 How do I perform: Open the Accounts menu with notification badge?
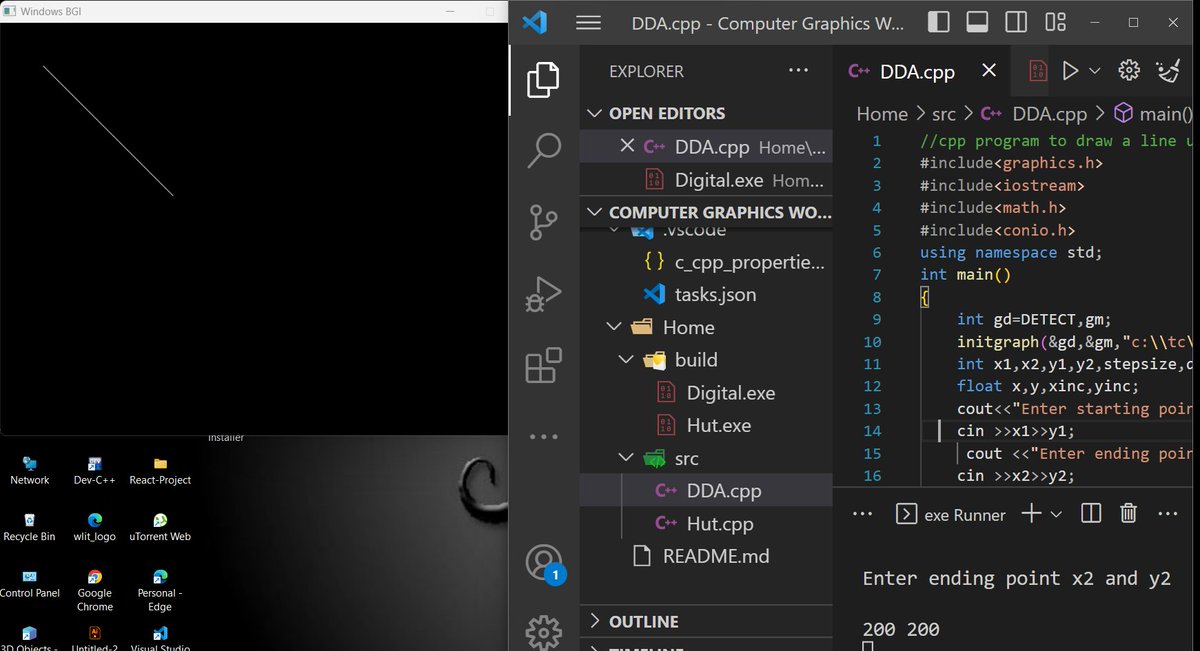pos(545,563)
